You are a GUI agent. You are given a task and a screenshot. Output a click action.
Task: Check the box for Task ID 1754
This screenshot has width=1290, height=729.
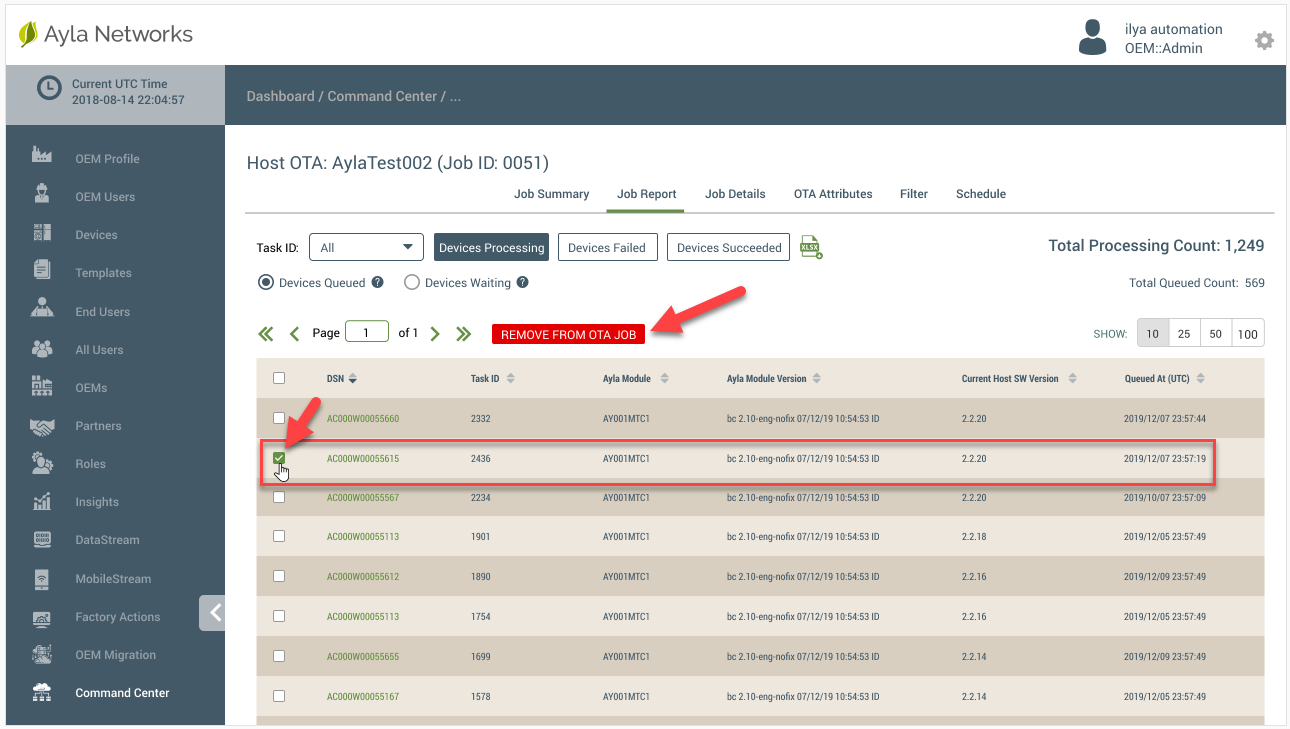click(x=279, y=616)
